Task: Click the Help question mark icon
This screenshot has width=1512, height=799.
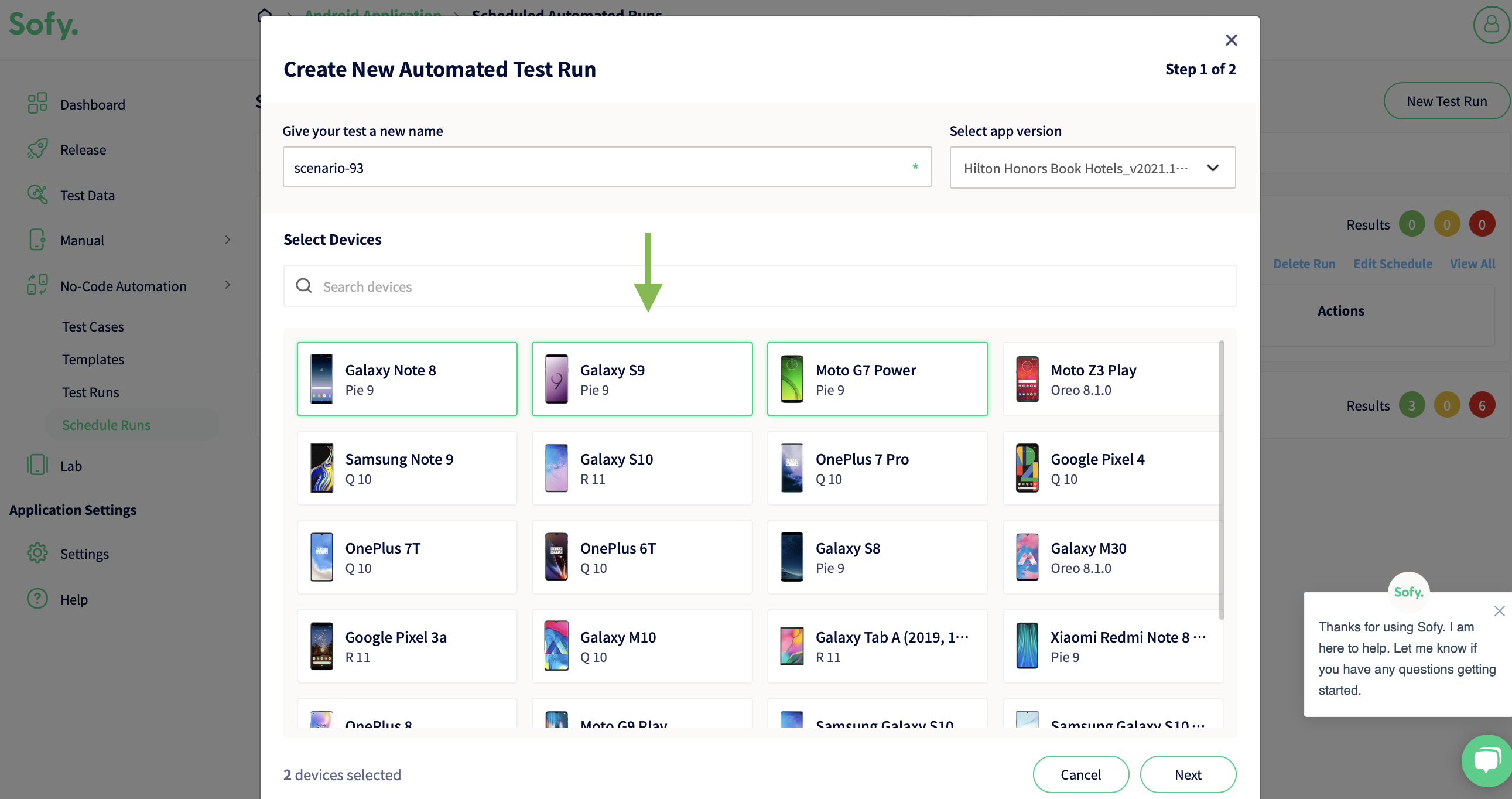Action: pos(37,599)
